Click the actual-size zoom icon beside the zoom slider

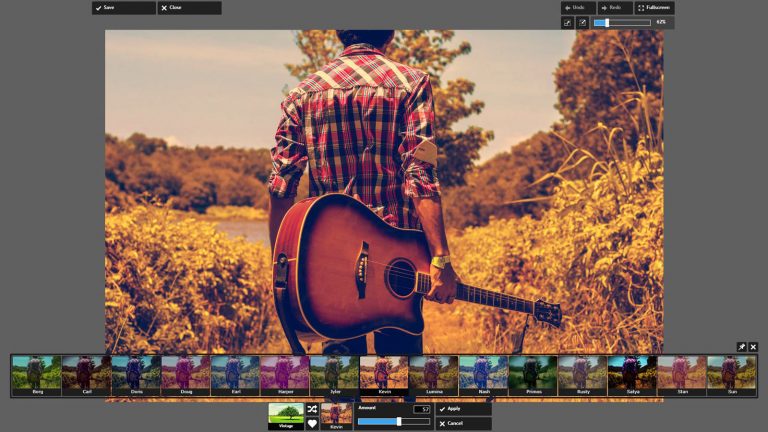click(x=582, y=23)
